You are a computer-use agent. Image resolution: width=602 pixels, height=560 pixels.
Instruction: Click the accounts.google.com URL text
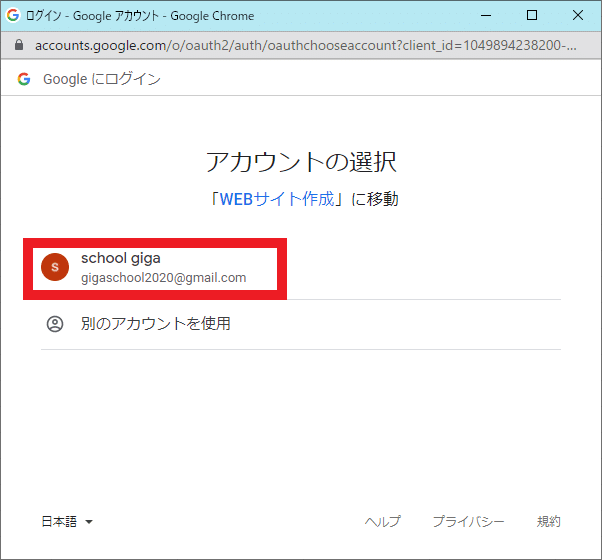(x=306, y=45)
